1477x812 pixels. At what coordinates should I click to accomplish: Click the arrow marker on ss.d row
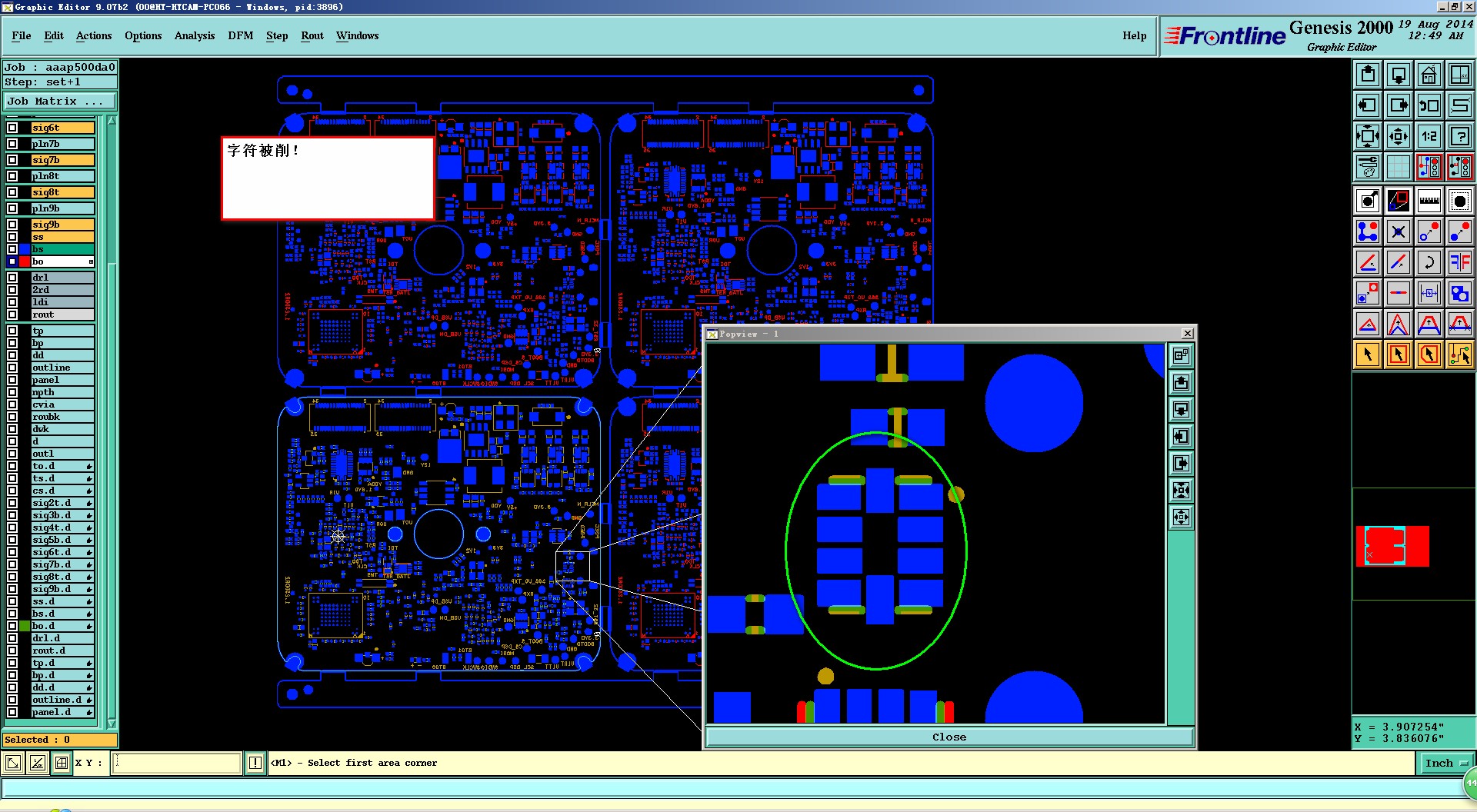(89, 602)
